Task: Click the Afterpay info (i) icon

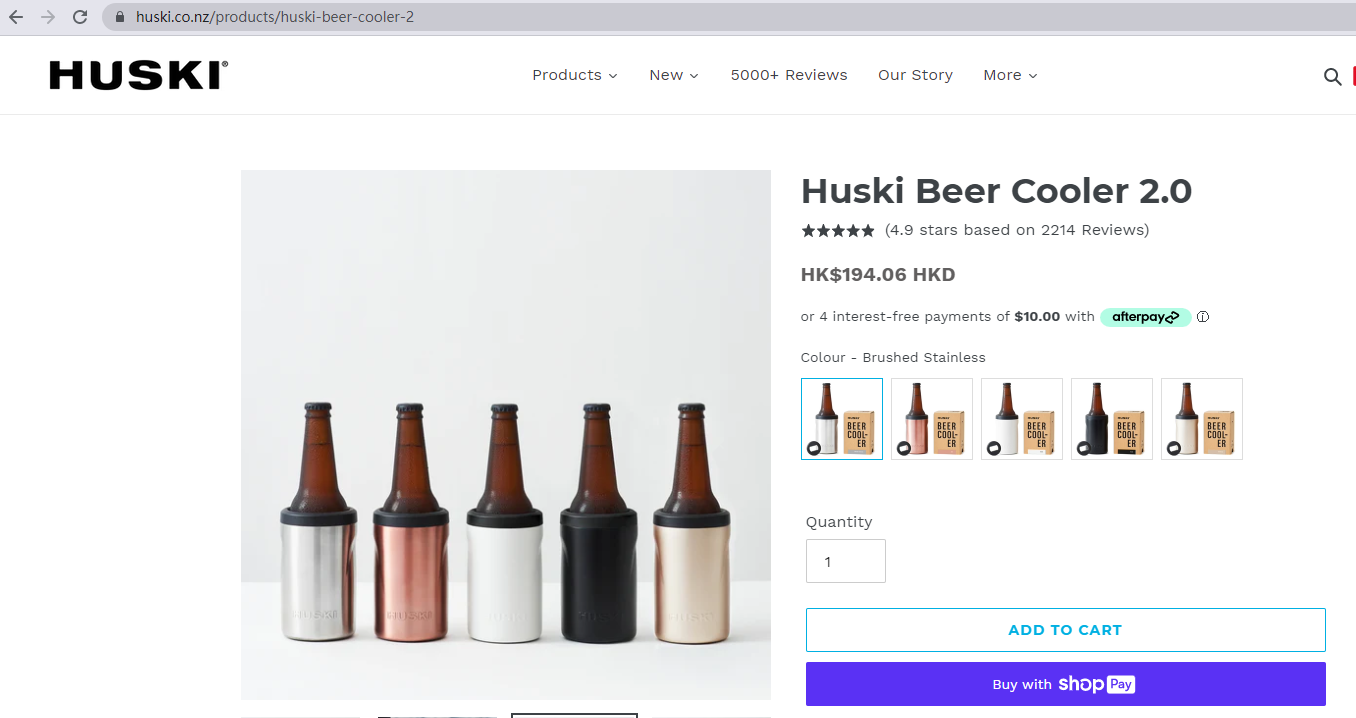Action: [x=1202, y=316]
